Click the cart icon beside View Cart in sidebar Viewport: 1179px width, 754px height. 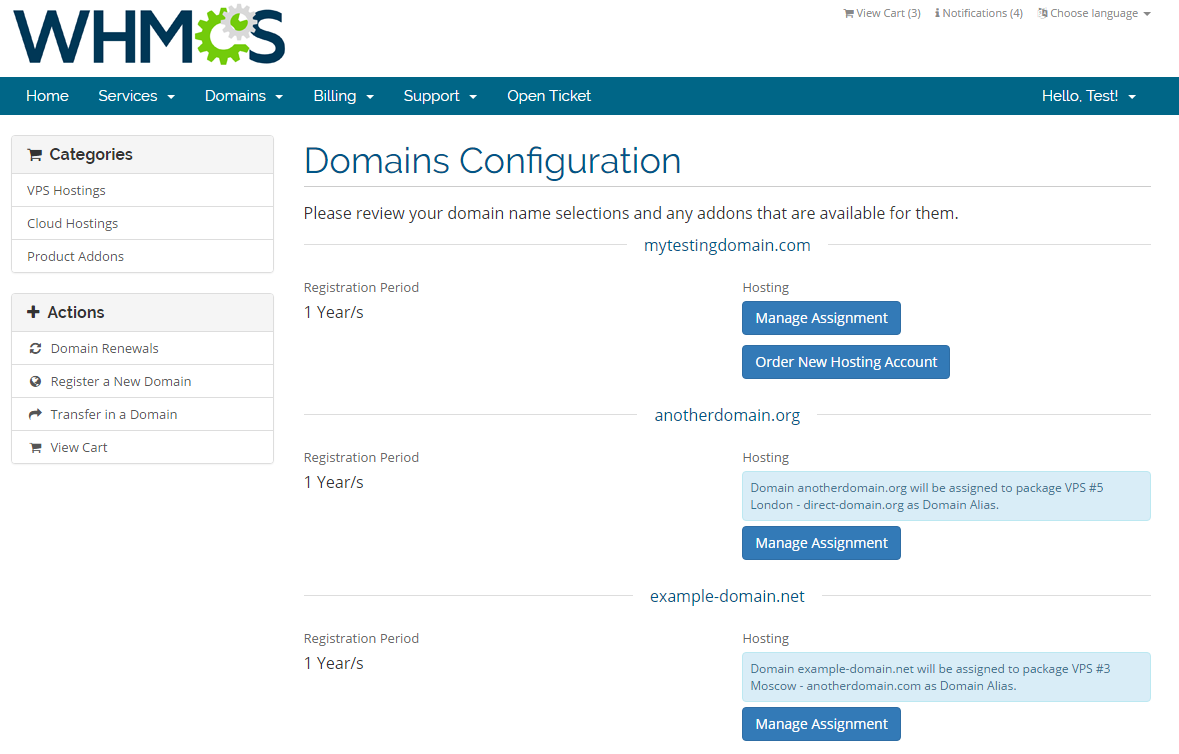point(35,447)
